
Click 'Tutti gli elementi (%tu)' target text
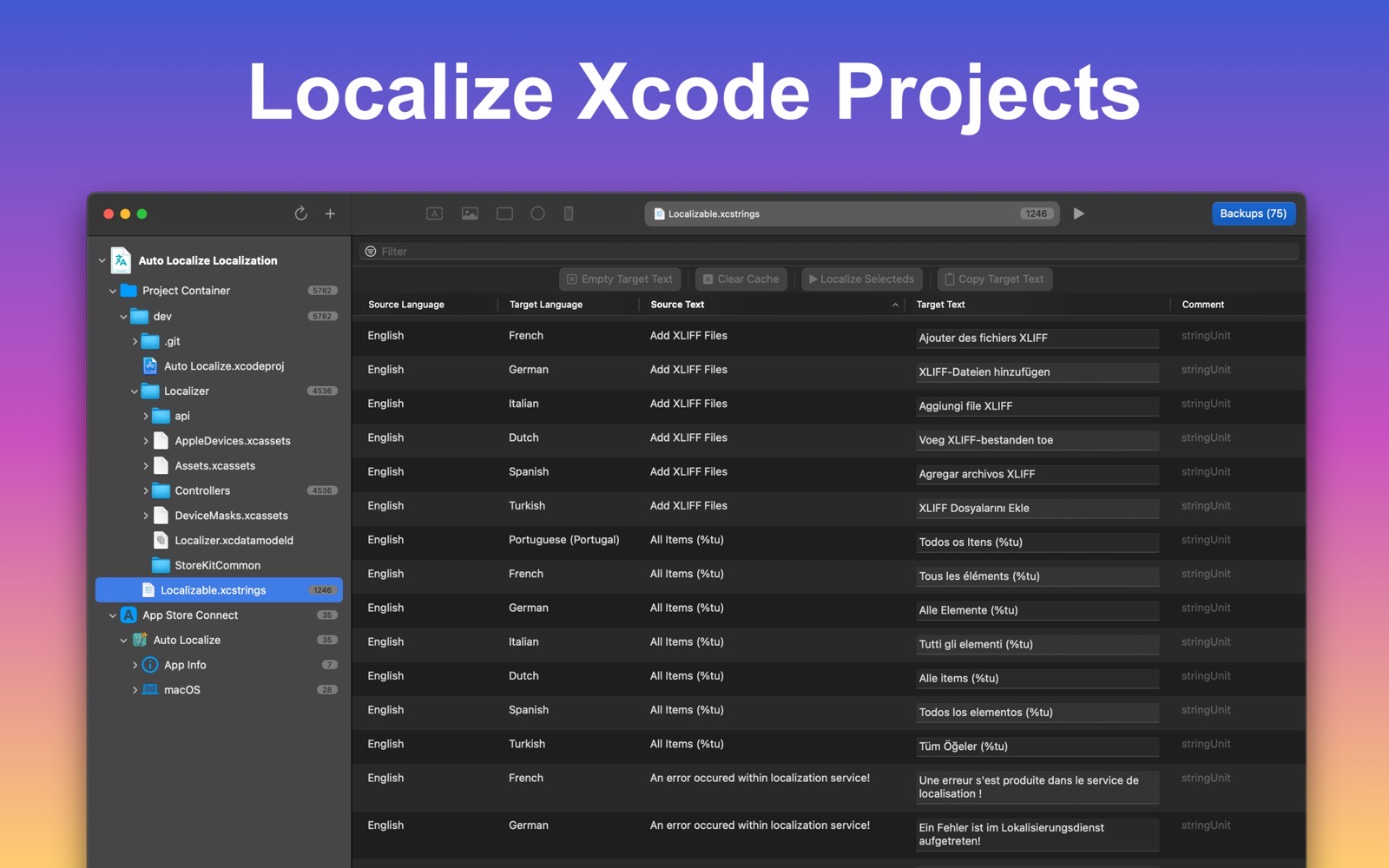[x=1037, y=645]
